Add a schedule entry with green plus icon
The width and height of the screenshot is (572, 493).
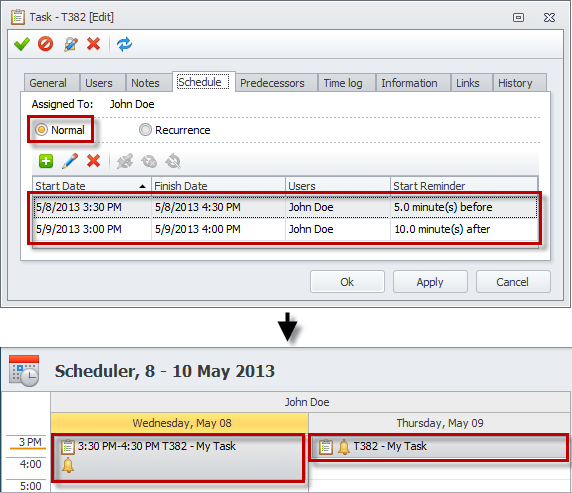(46, 161)
